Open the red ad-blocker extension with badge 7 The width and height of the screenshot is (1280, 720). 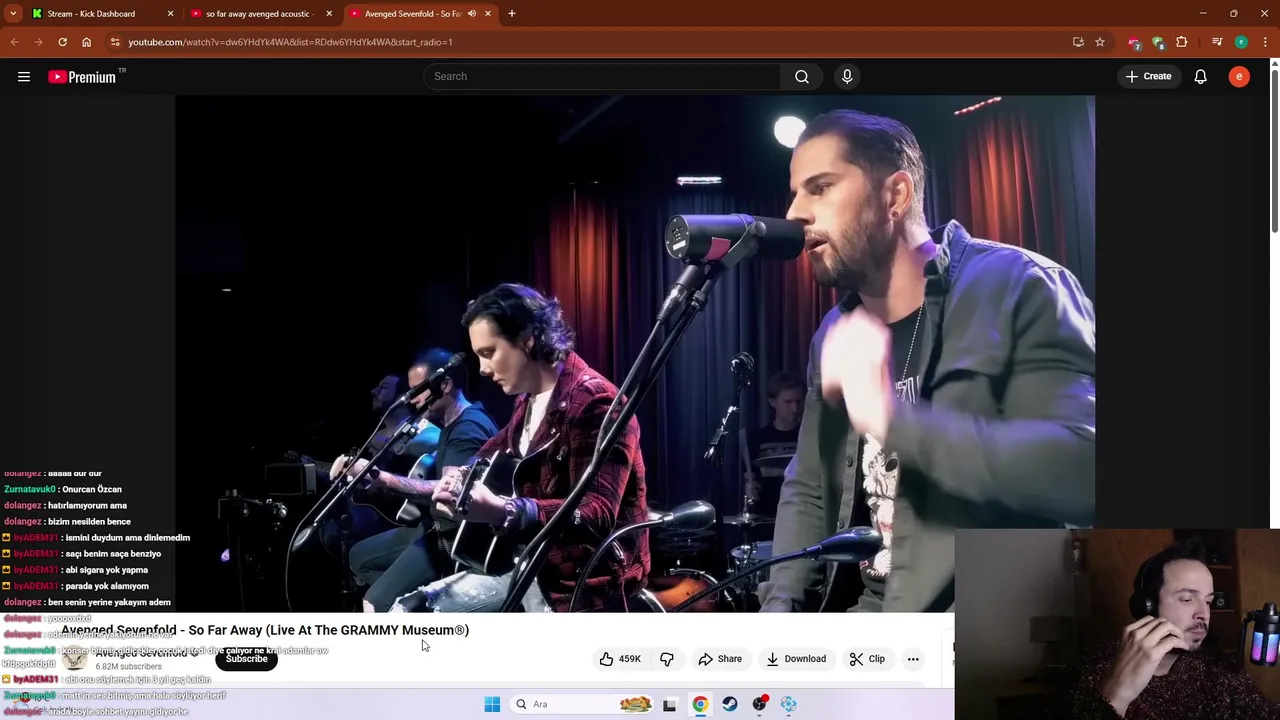point(1134,42)
